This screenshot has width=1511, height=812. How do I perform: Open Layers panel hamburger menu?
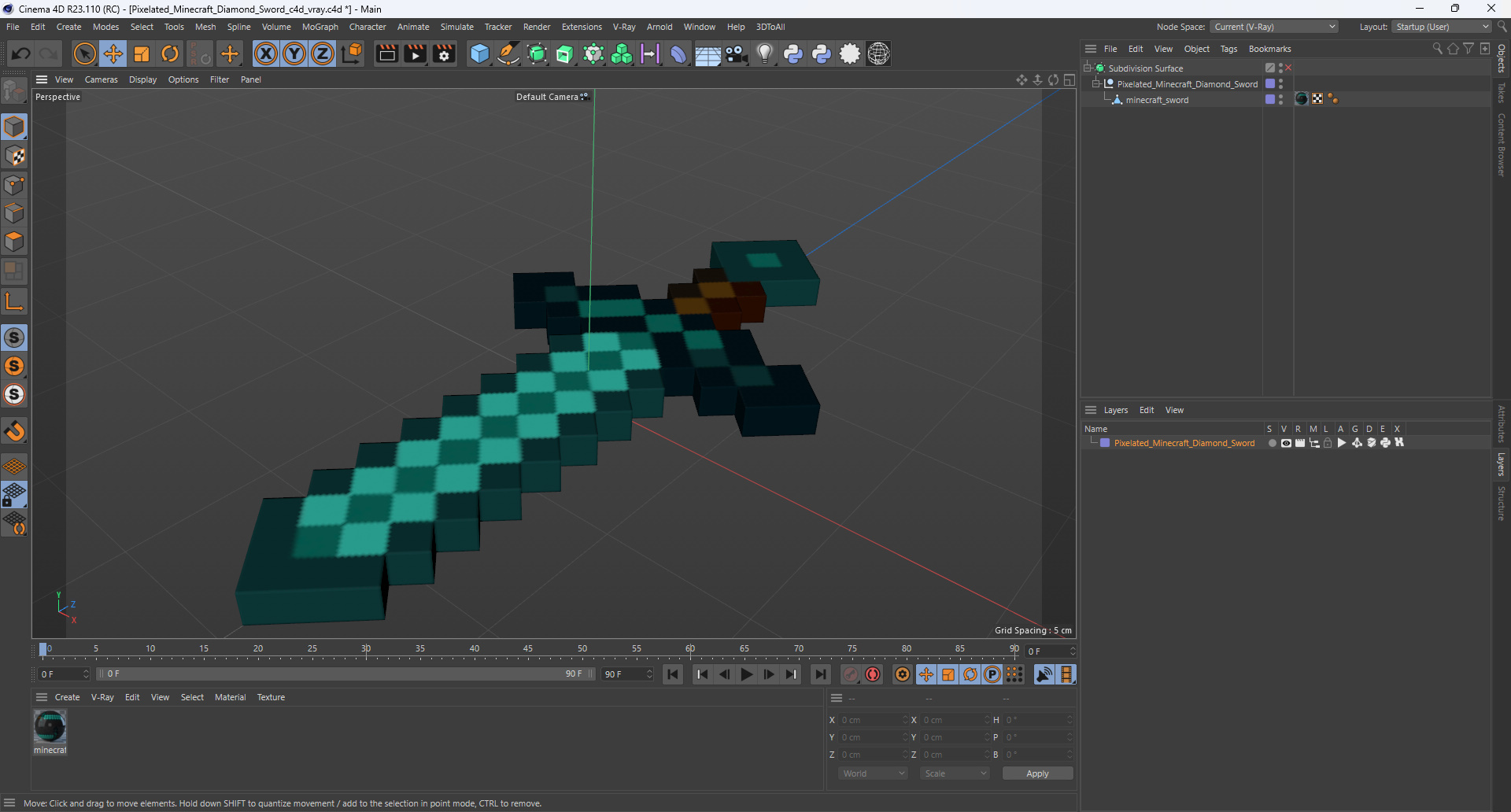coord(1091,410)
